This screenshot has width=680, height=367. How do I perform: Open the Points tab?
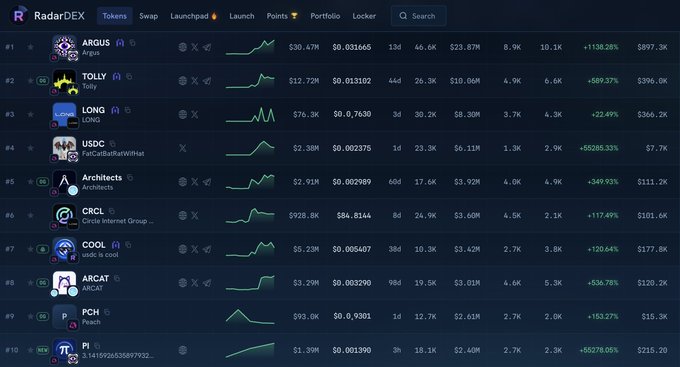coord(282,16)
